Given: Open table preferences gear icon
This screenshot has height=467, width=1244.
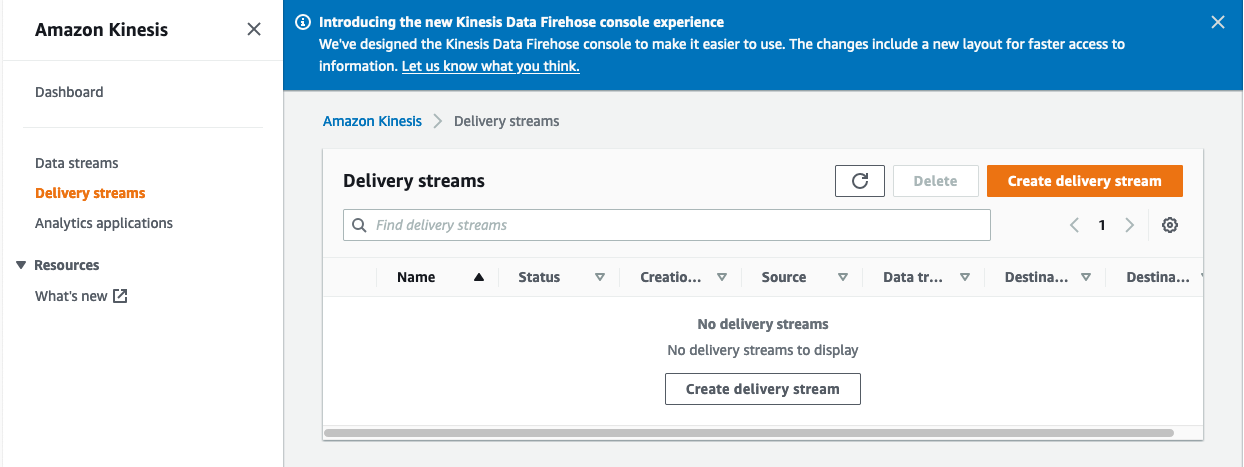Looking at the screenshot, I should [x=1169, y=225].
